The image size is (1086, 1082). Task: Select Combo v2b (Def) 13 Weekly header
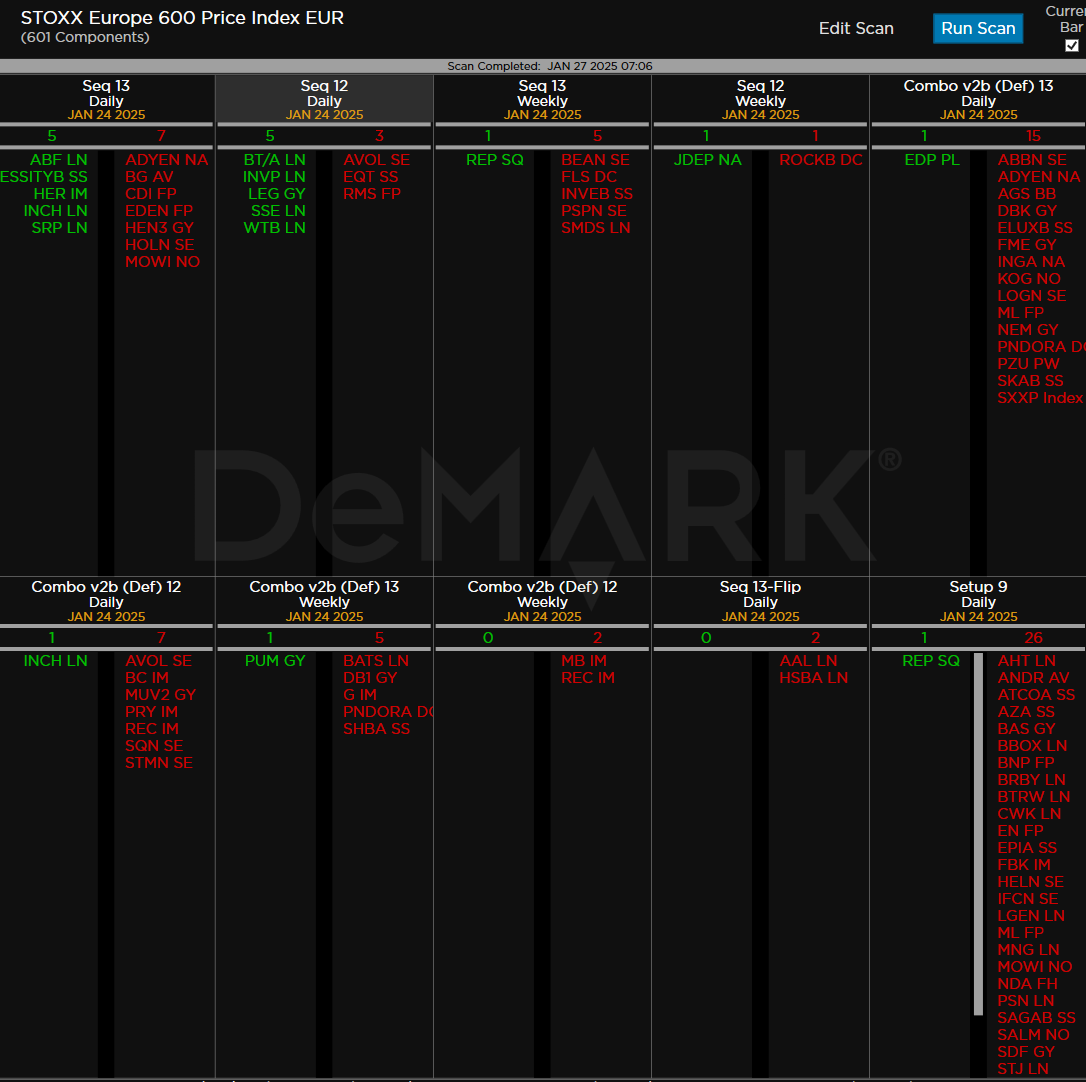tap(324, 601)
